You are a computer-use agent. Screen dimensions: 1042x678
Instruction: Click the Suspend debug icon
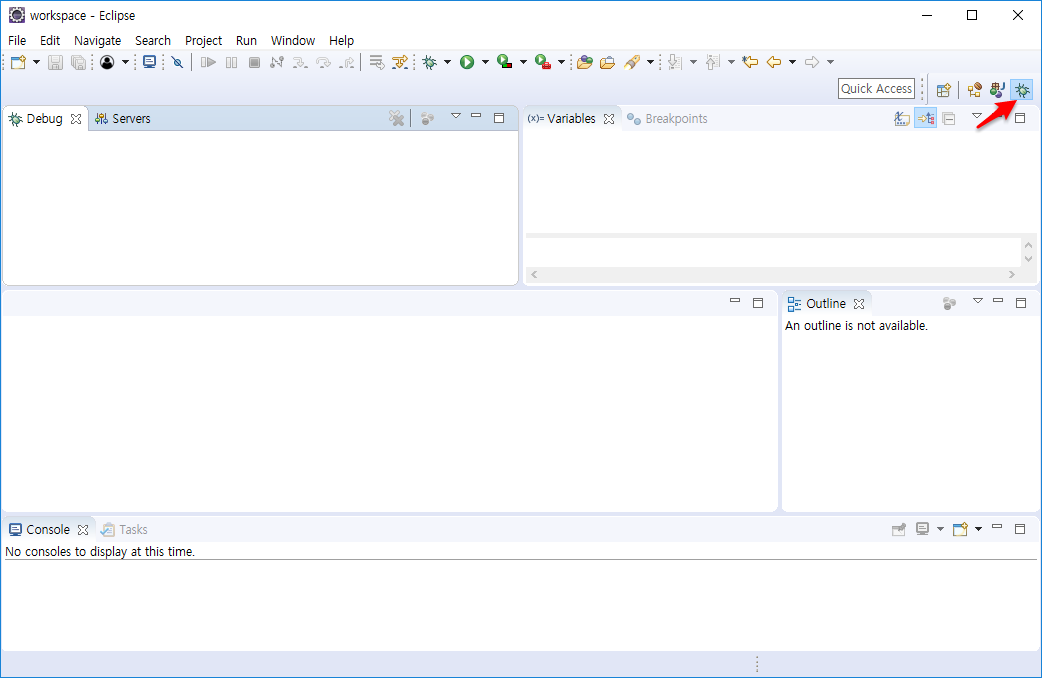click(231, 62)
